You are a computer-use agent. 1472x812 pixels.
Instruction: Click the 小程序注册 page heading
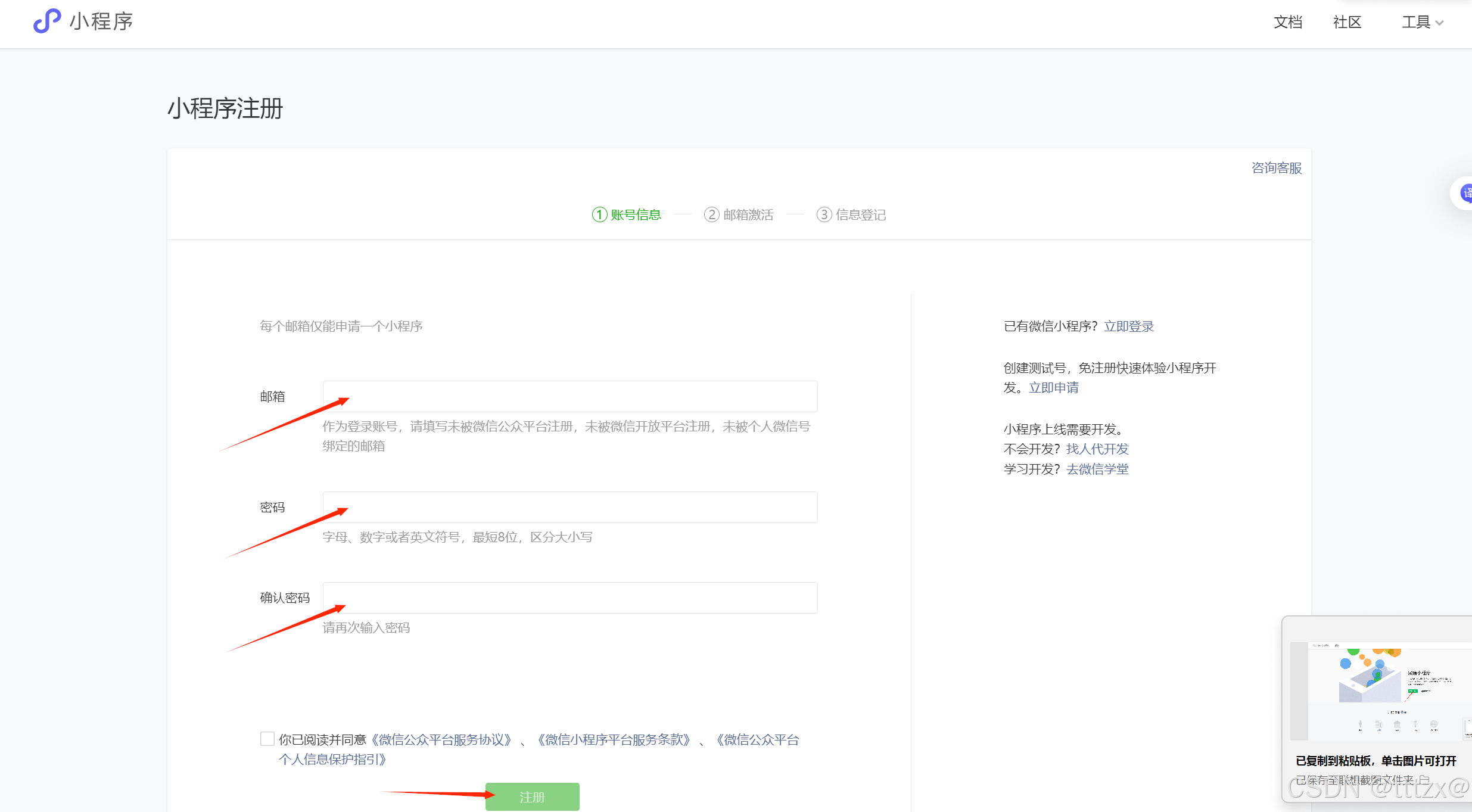click(x=225, y=108)
